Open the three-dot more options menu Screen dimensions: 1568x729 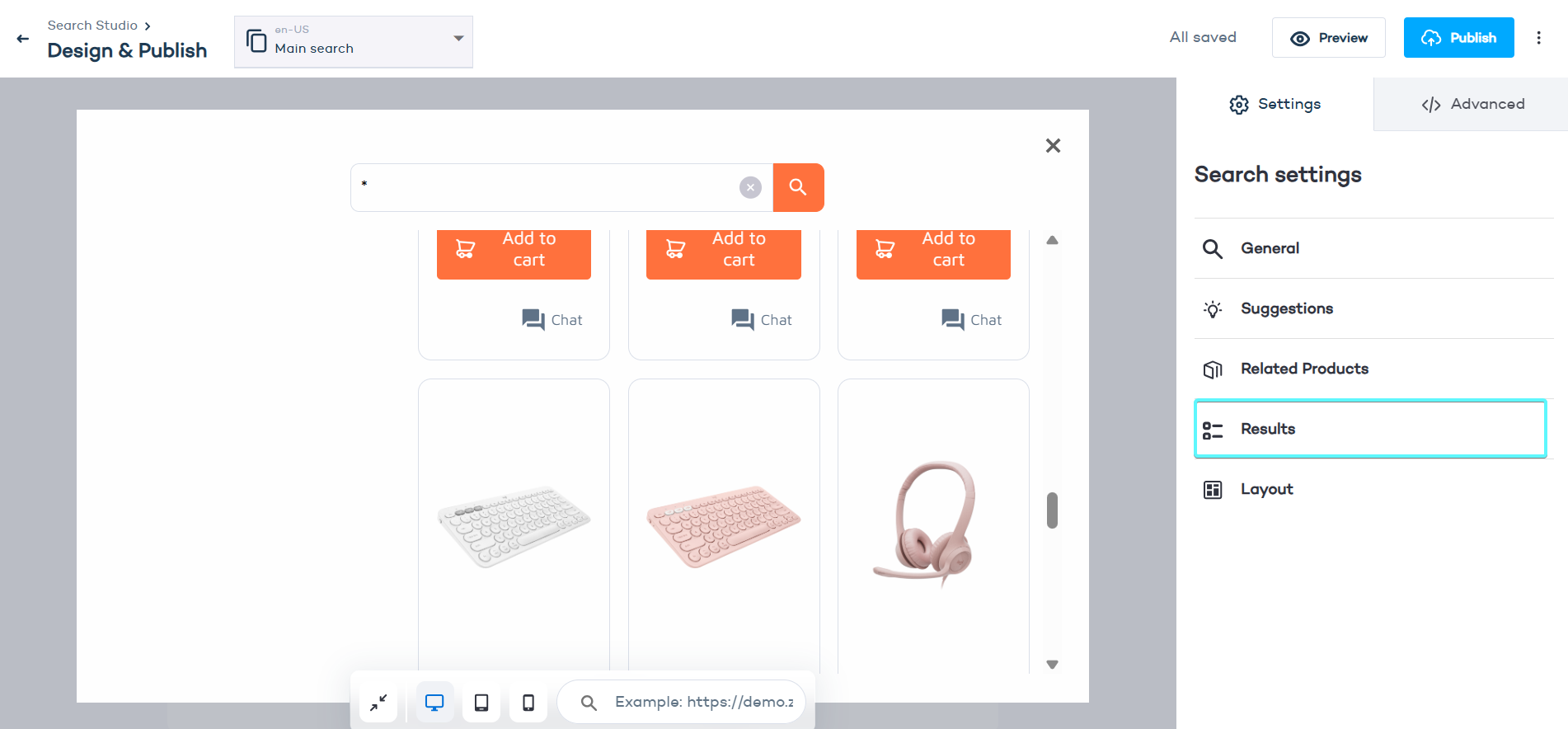(1538, 38)
